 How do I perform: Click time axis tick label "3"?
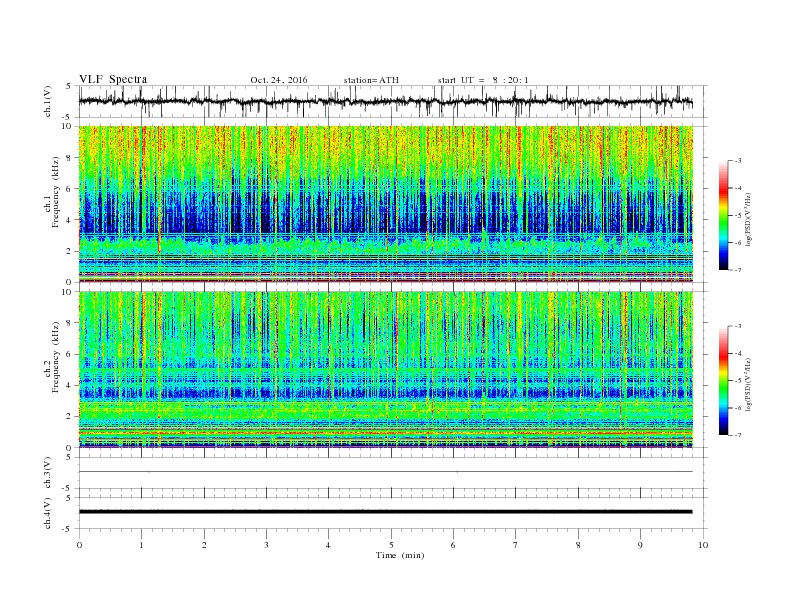click(x=266, y=545)
